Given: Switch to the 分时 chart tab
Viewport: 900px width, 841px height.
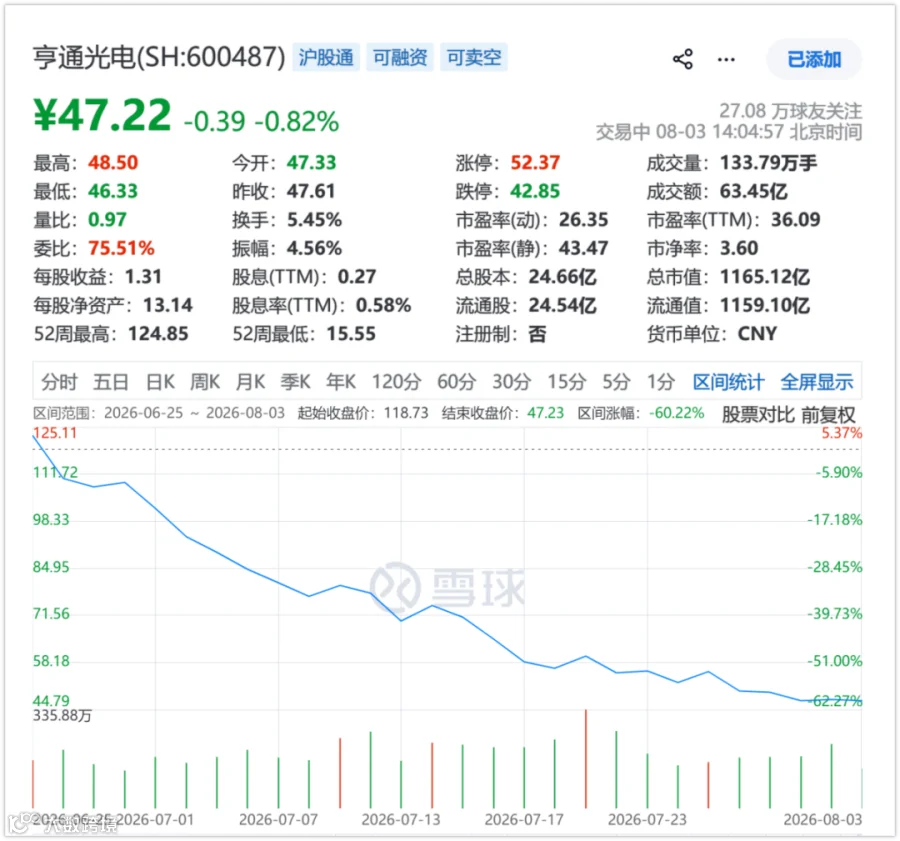Looking at the screenshot, I should click(x=59, y=382).
